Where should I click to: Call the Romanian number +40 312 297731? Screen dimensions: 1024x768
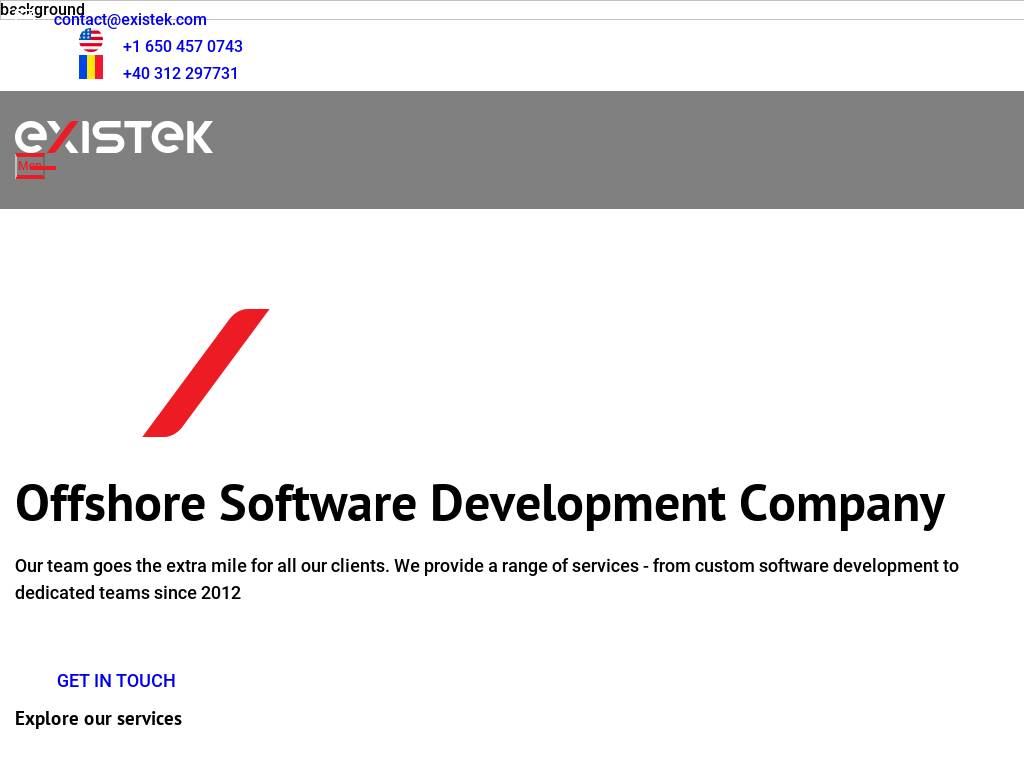point(180,74)
